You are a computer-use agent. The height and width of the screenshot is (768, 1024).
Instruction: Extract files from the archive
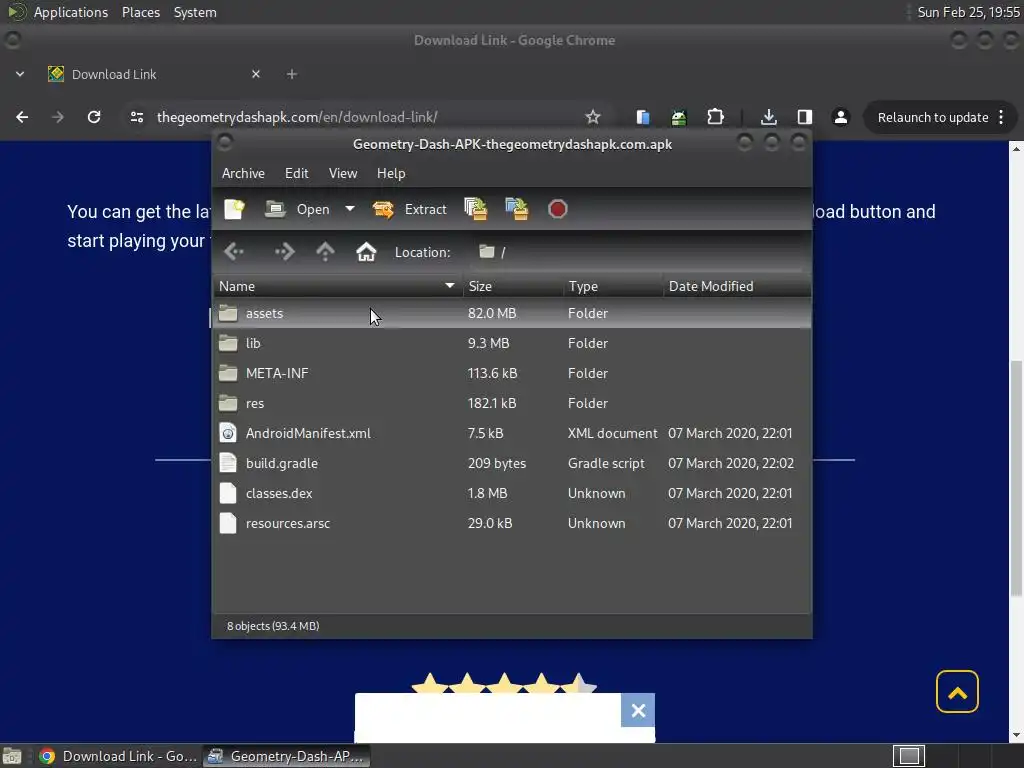point(409,209)
